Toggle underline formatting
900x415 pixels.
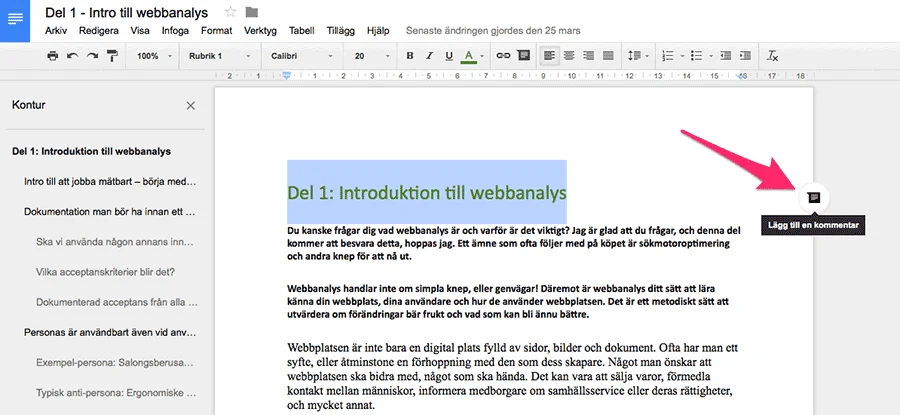[x=449, y=56]
